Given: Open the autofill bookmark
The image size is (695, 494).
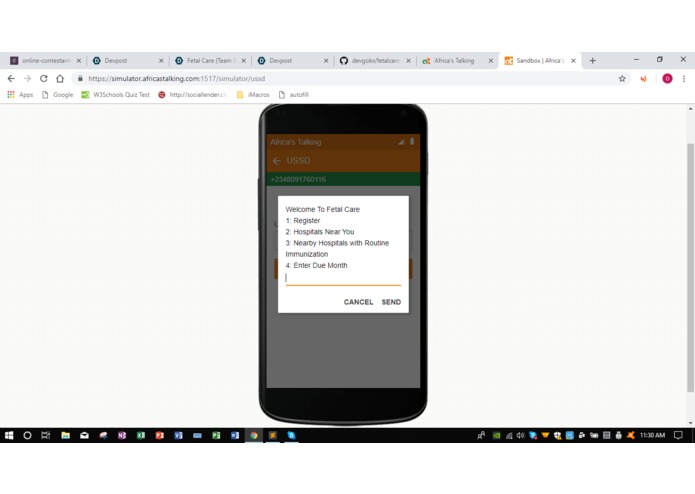Looking at the screenshot, I should pyautogui.click(x=293, y=94).
